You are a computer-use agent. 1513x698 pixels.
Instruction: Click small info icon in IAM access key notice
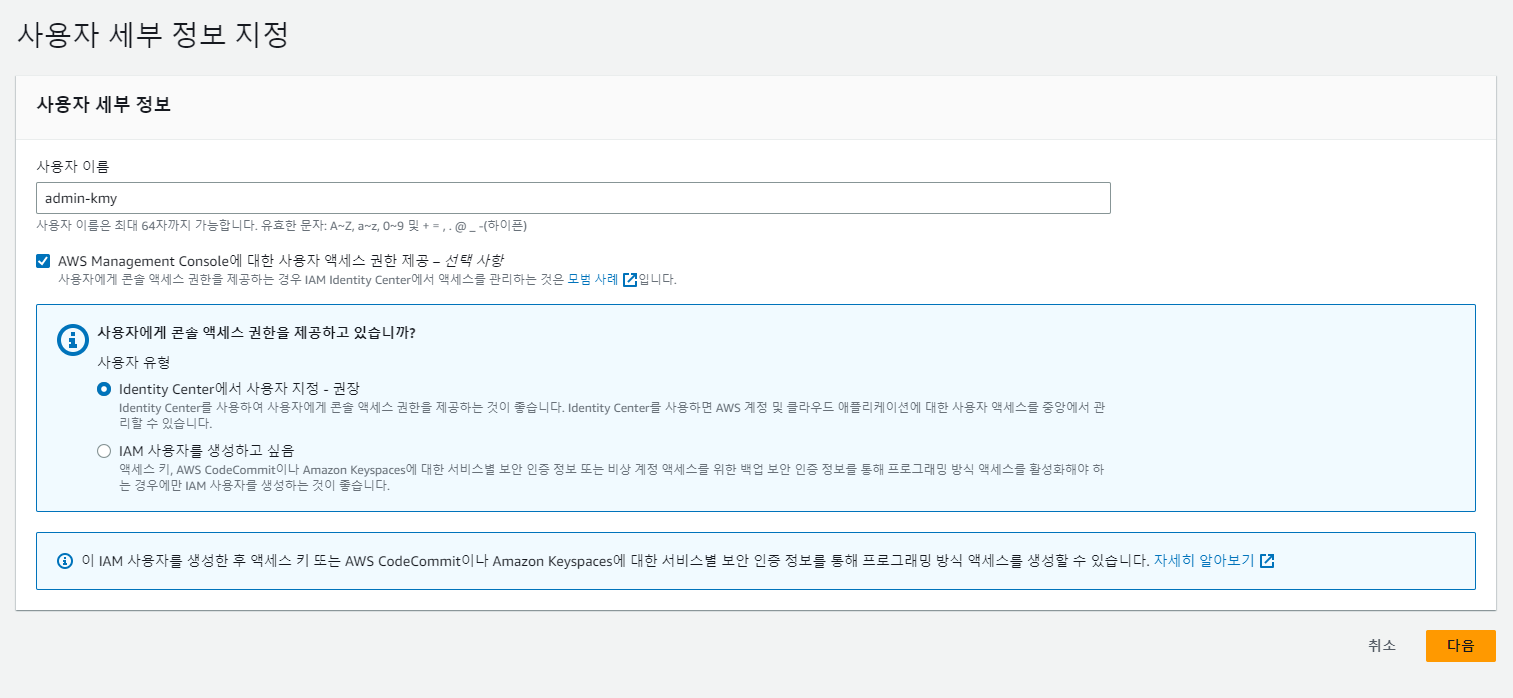tap(65, 560)
